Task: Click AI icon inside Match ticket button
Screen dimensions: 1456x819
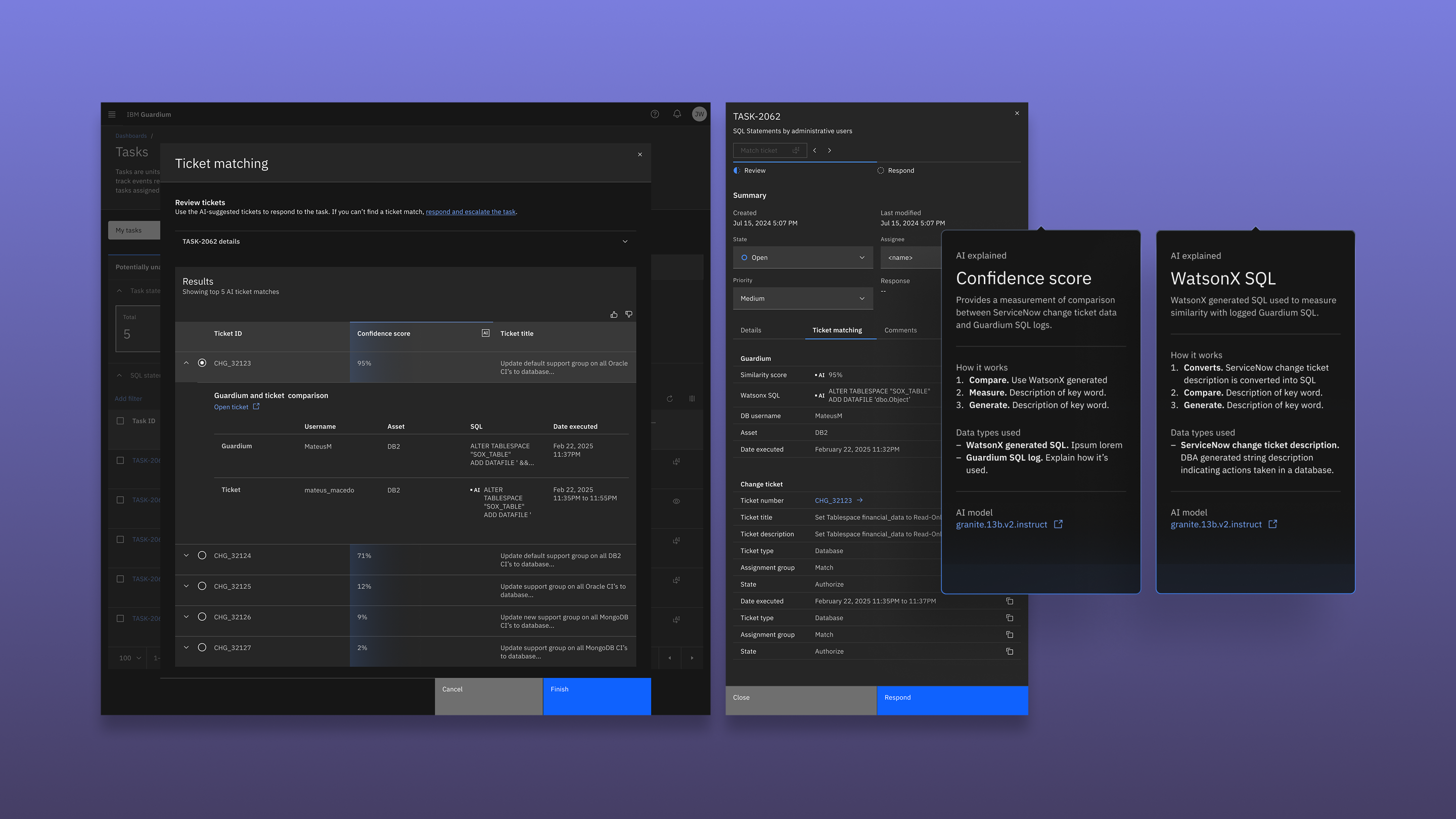Action: tap(796, 150)
